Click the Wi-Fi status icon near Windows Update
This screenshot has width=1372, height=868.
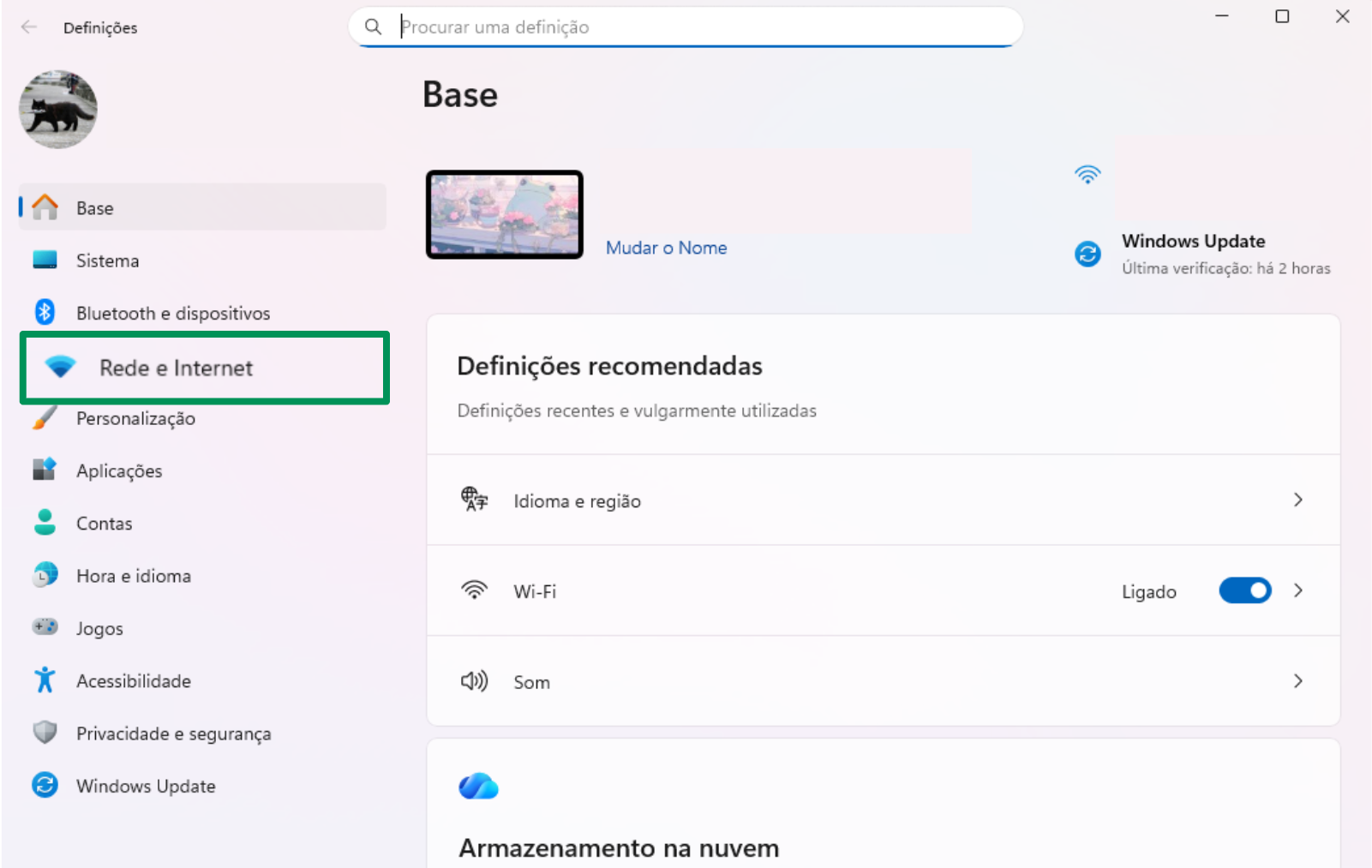(1087, 175)
